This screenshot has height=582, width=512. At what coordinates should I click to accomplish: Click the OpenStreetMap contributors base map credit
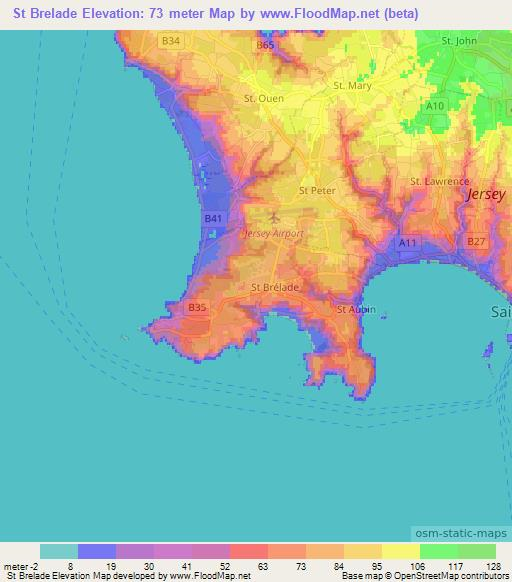[425, 576]
